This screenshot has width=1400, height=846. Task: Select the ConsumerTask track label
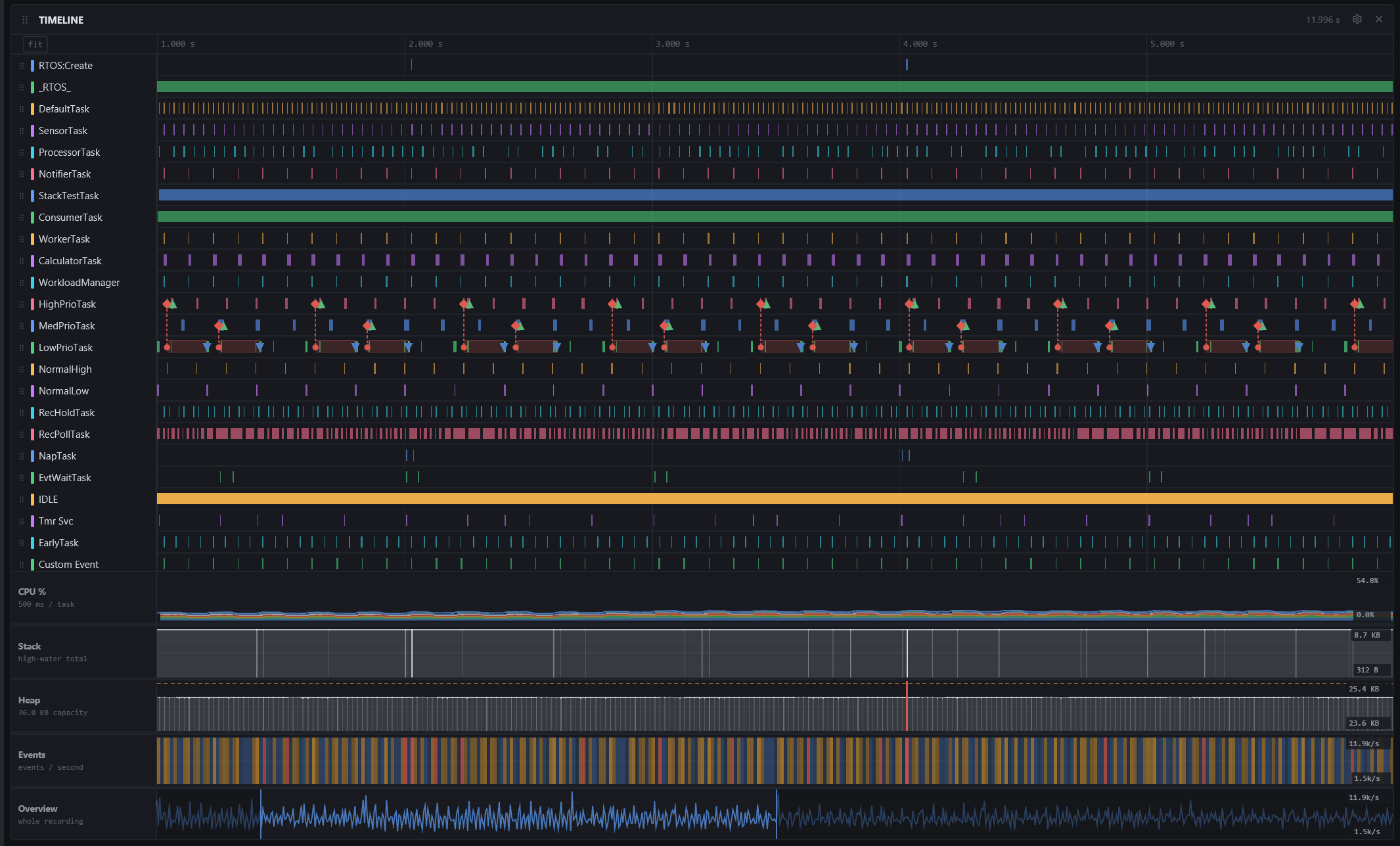[x=70, y=218]
